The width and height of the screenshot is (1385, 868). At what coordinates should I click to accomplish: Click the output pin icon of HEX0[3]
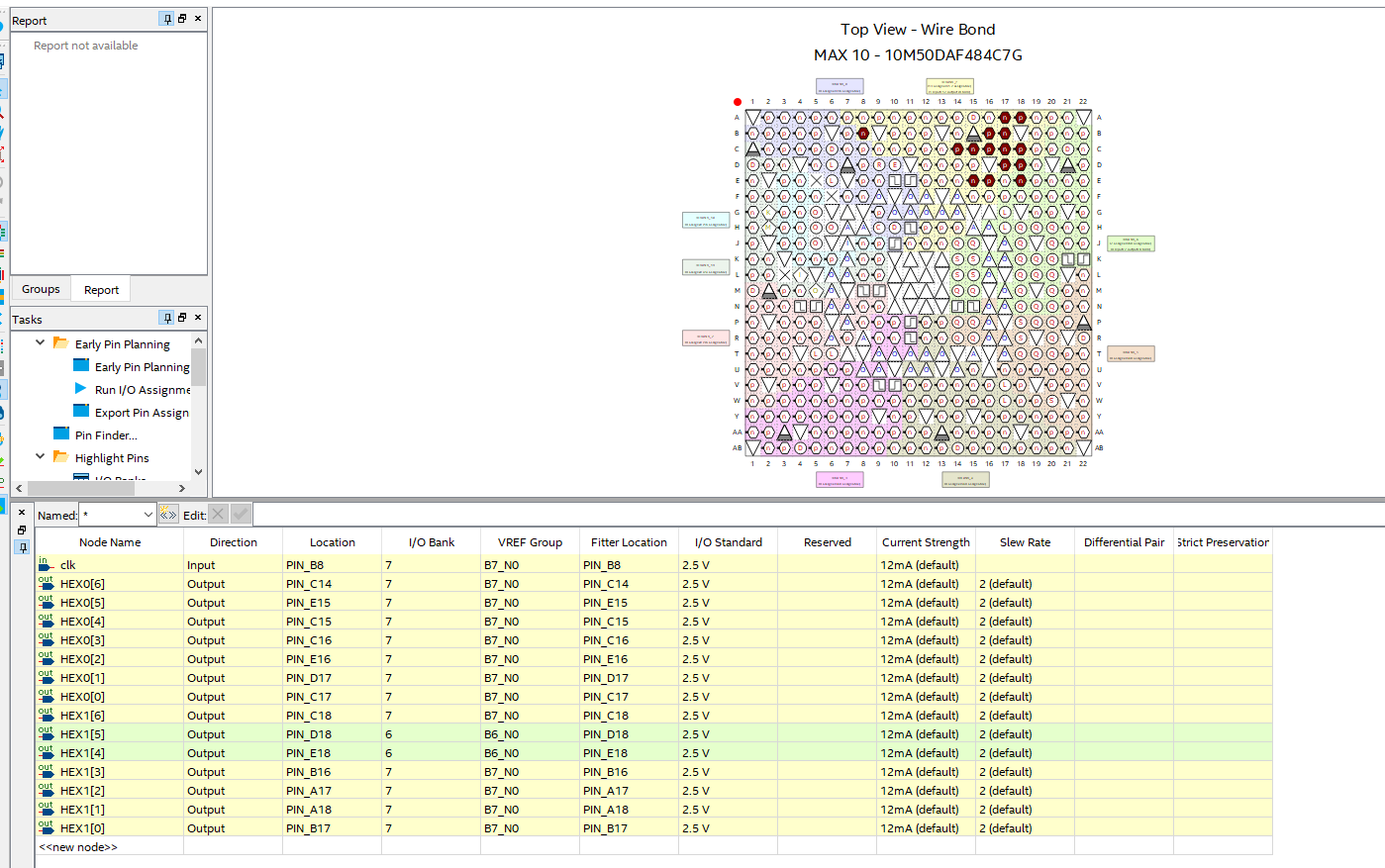46,639
